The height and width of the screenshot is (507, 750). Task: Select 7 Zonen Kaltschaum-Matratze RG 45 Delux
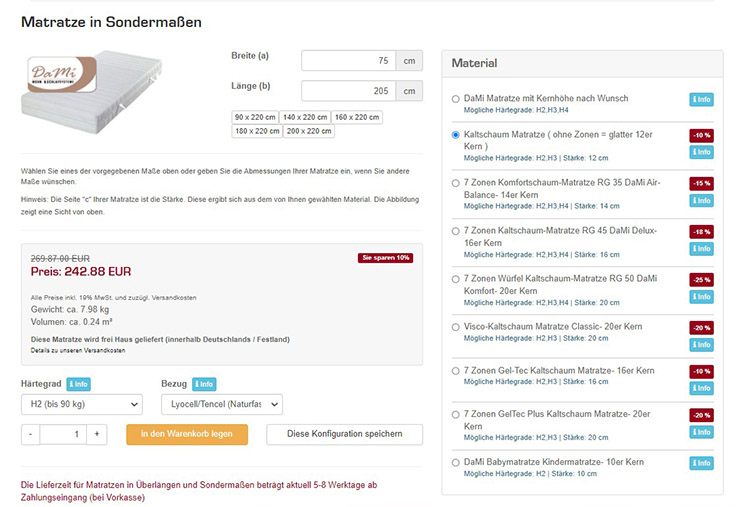(x=455, y=231)
